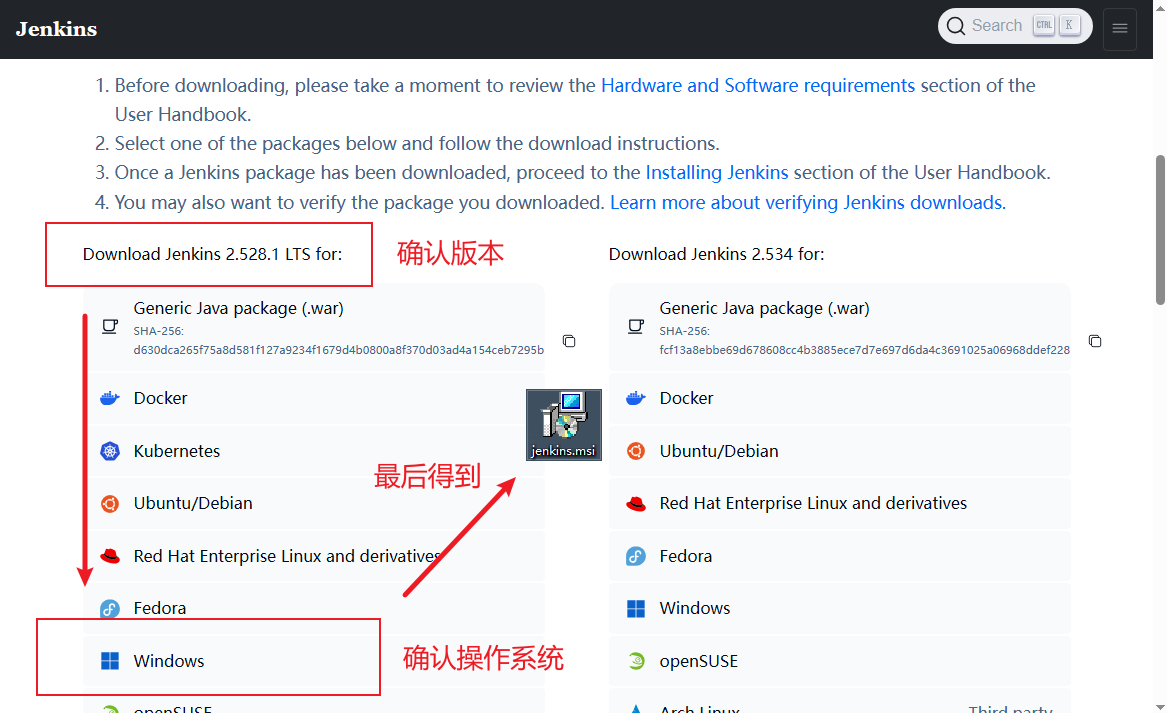This screenshot has height=713, width=1167.
Task: Click the openSUSE icon in 2.534 column
Action: 636,661
